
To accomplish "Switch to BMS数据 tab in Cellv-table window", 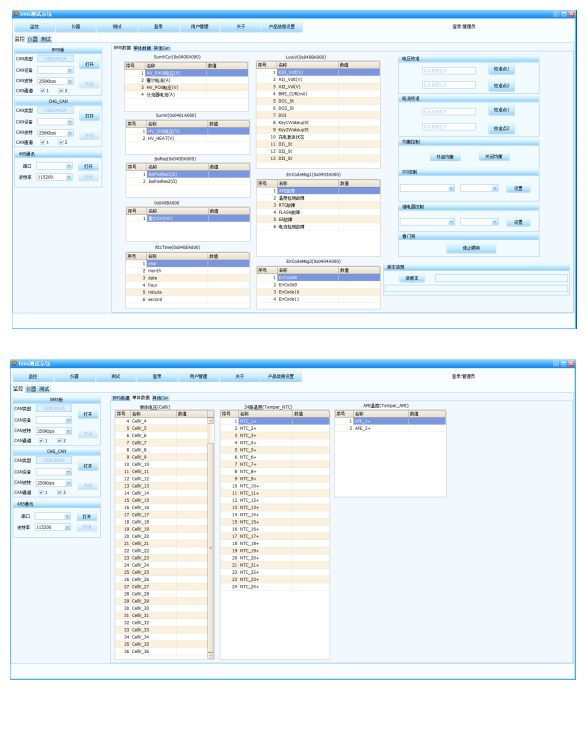I will point(121,398).
